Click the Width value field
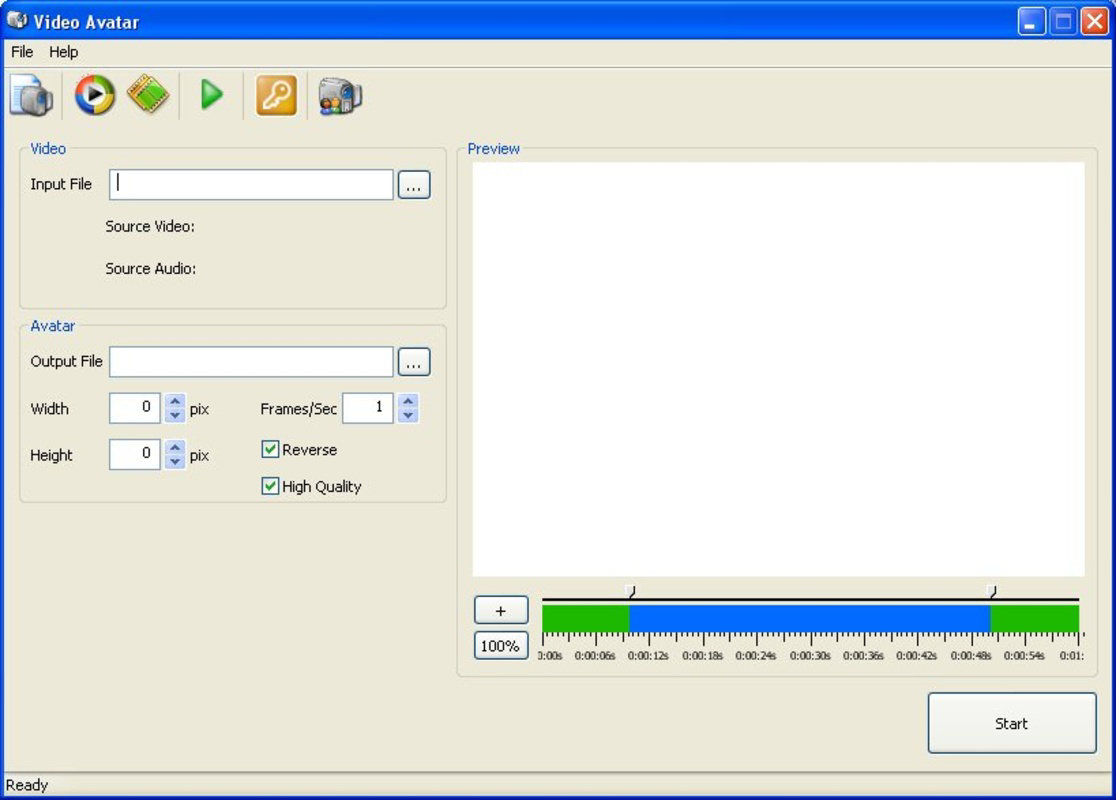The width and height of the screenshot is (1116, 800). [x=135, y=408]
